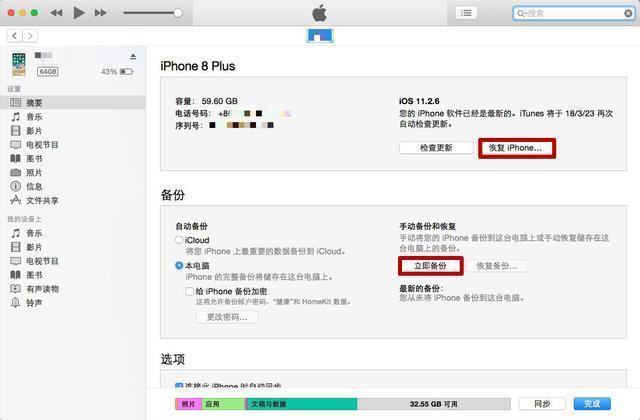
Task: Focus the search field
Action: coord(574,13)
